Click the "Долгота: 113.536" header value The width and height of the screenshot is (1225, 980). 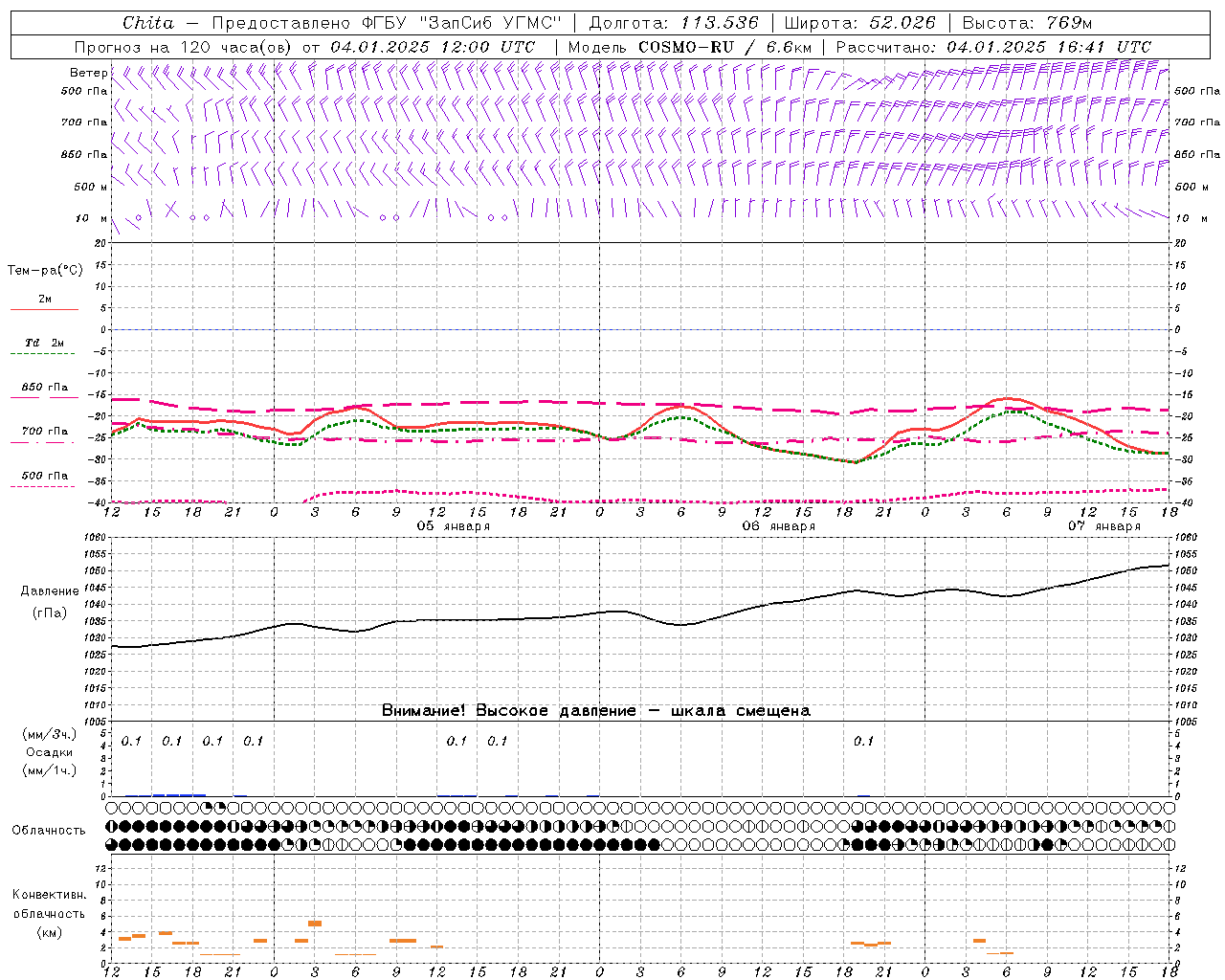point(674,23)
